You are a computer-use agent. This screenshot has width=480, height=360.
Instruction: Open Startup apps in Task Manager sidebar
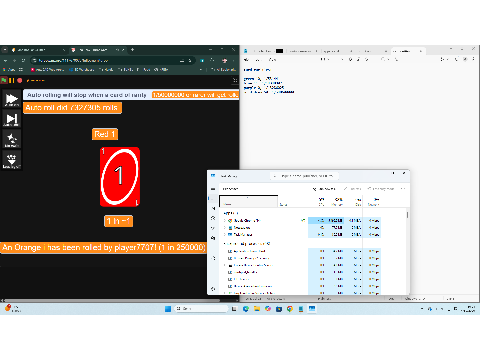(213, 228)
